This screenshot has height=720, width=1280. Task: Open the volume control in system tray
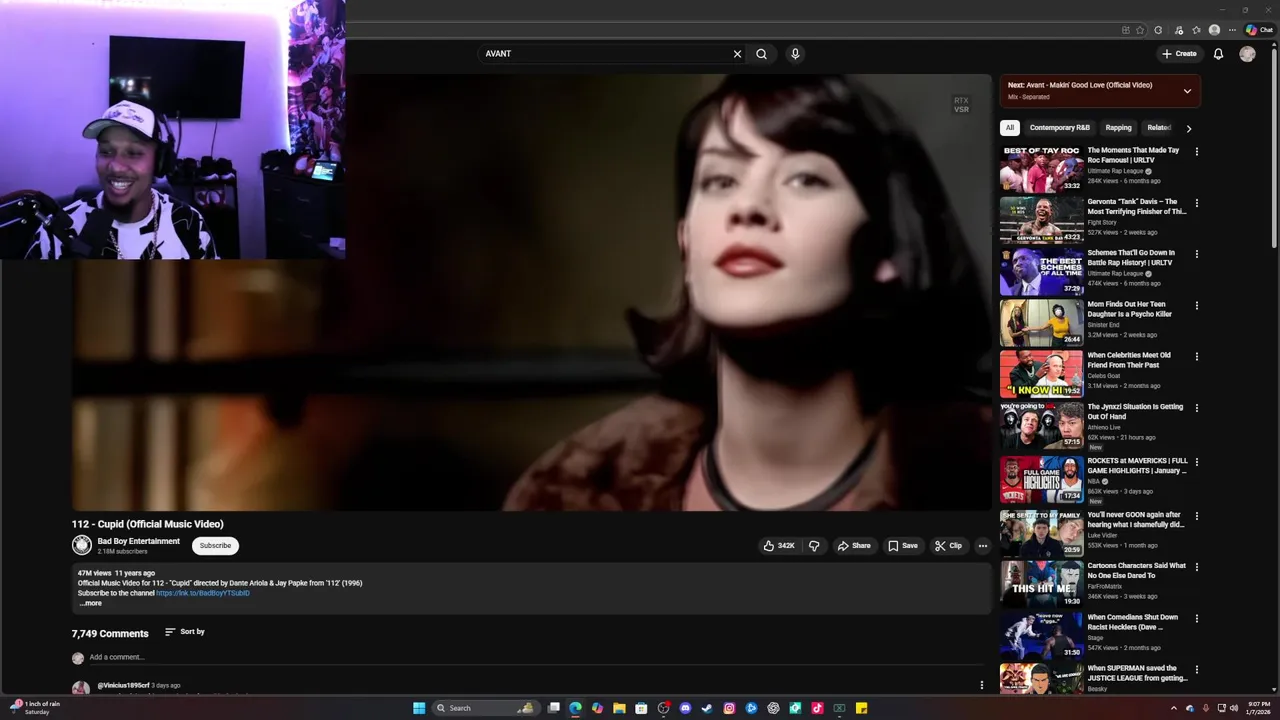(1233, 708)
